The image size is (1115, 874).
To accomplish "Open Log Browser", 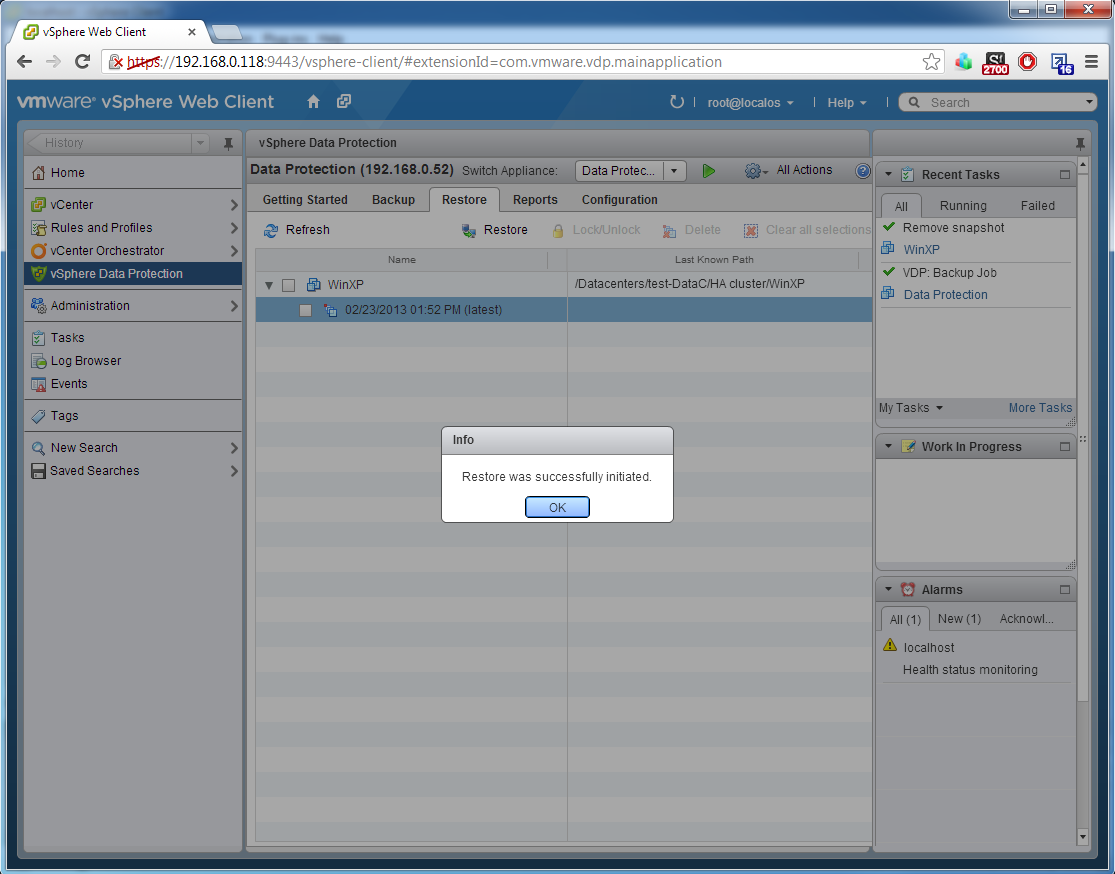I will pos(133,361).
